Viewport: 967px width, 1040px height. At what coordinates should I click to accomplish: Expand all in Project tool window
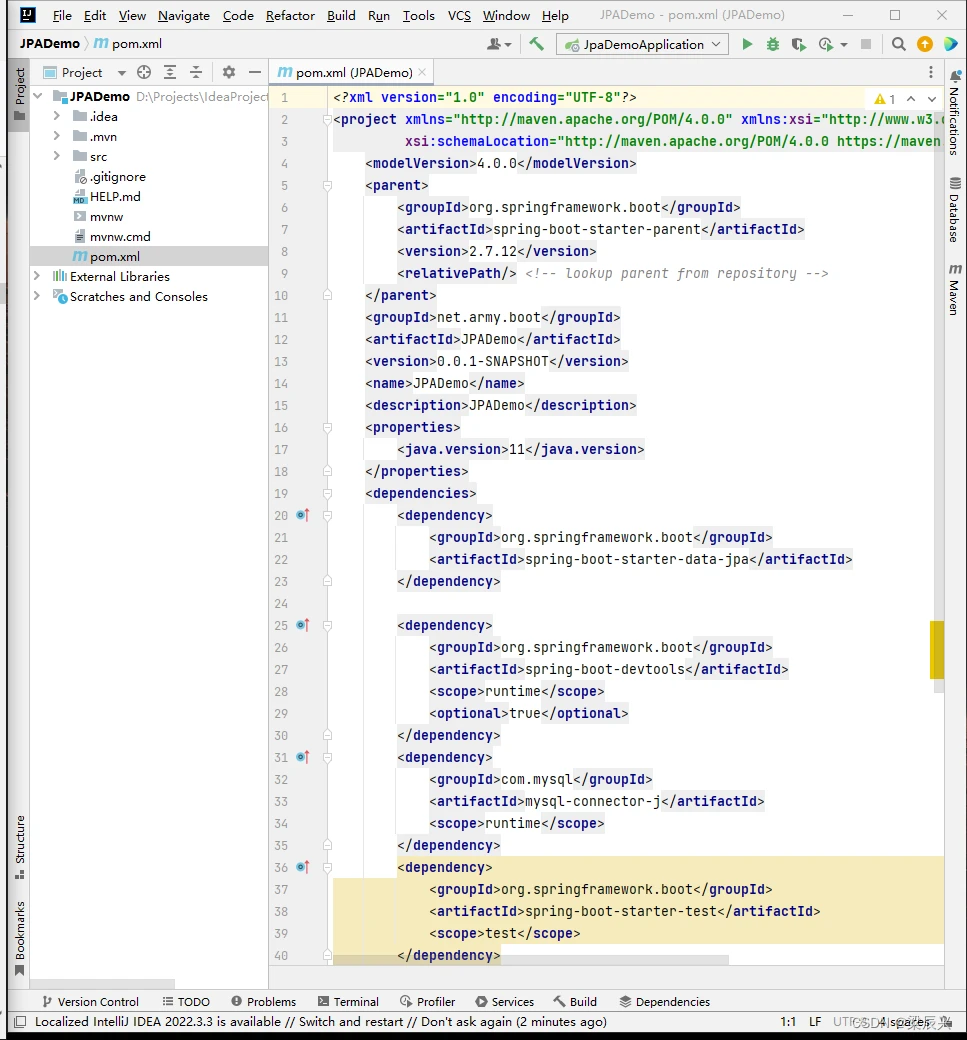pyautogui.click(x=170, y=72)
